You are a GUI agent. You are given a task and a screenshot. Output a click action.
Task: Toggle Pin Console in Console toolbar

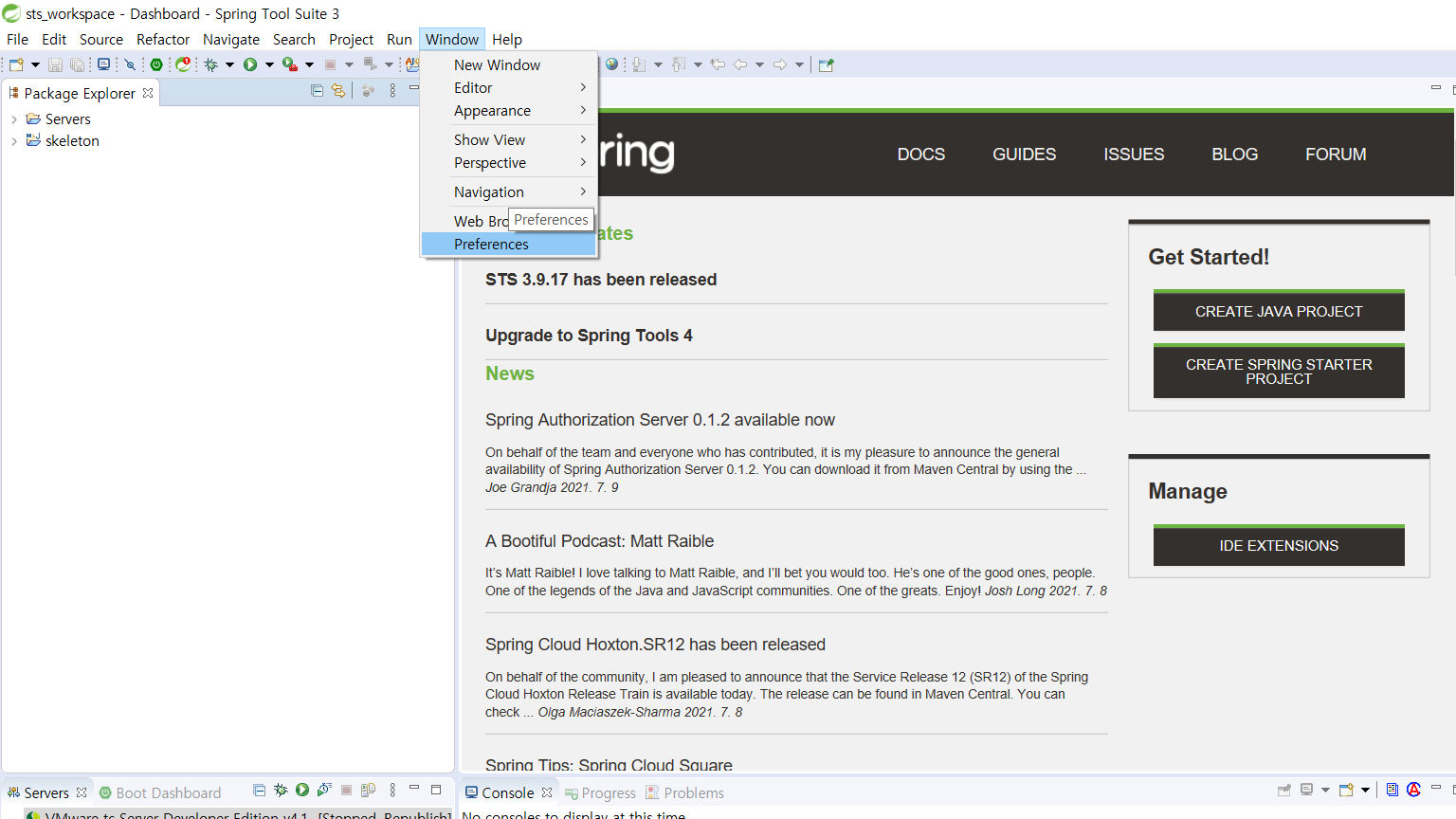[1284, 790]
